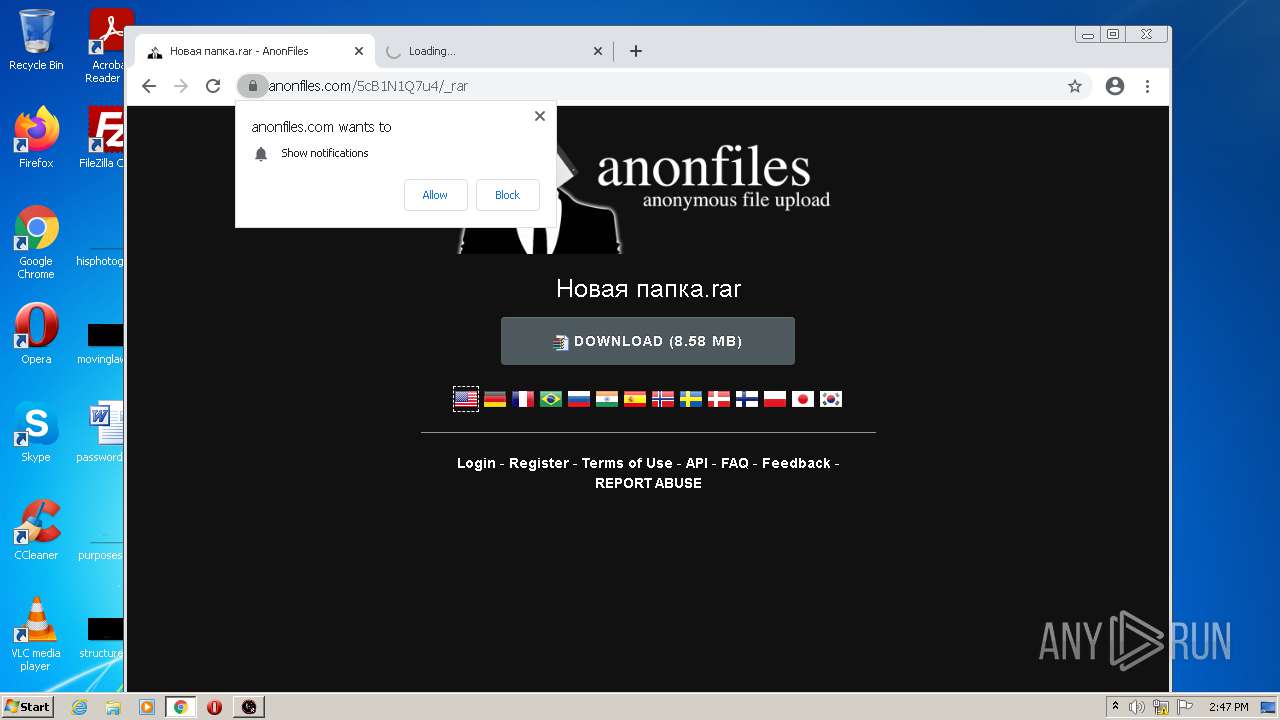Open the volume control in tray
Viewport: 1280px width, 720px height.
pyautogui.click(x=1137, y=707)
